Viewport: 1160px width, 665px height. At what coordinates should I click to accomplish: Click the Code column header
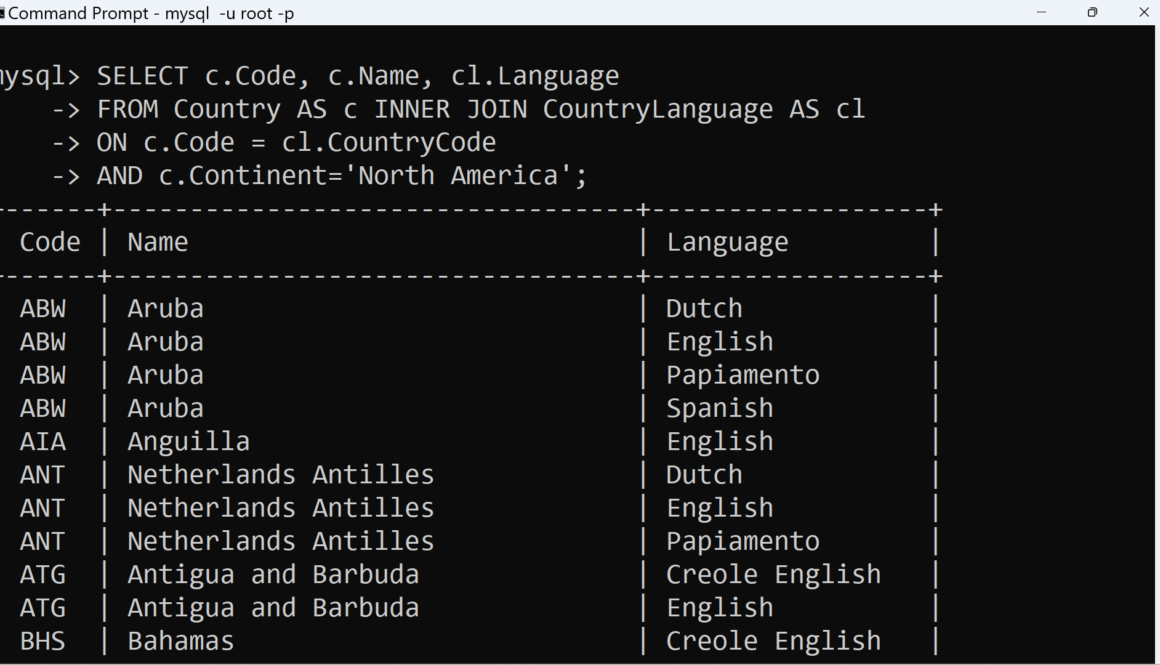point(50,242)
